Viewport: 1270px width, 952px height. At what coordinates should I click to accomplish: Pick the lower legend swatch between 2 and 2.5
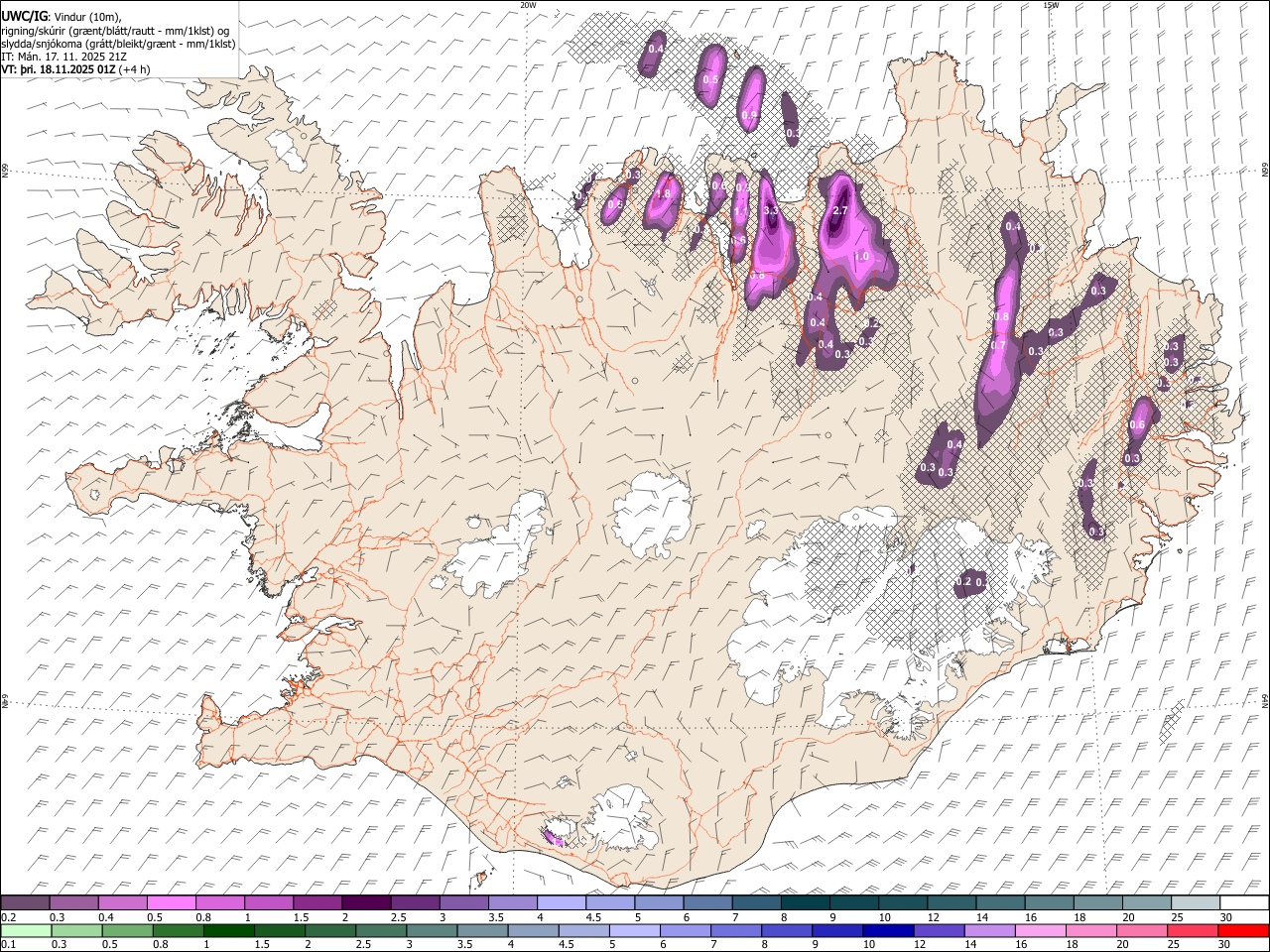pos(329,930)
